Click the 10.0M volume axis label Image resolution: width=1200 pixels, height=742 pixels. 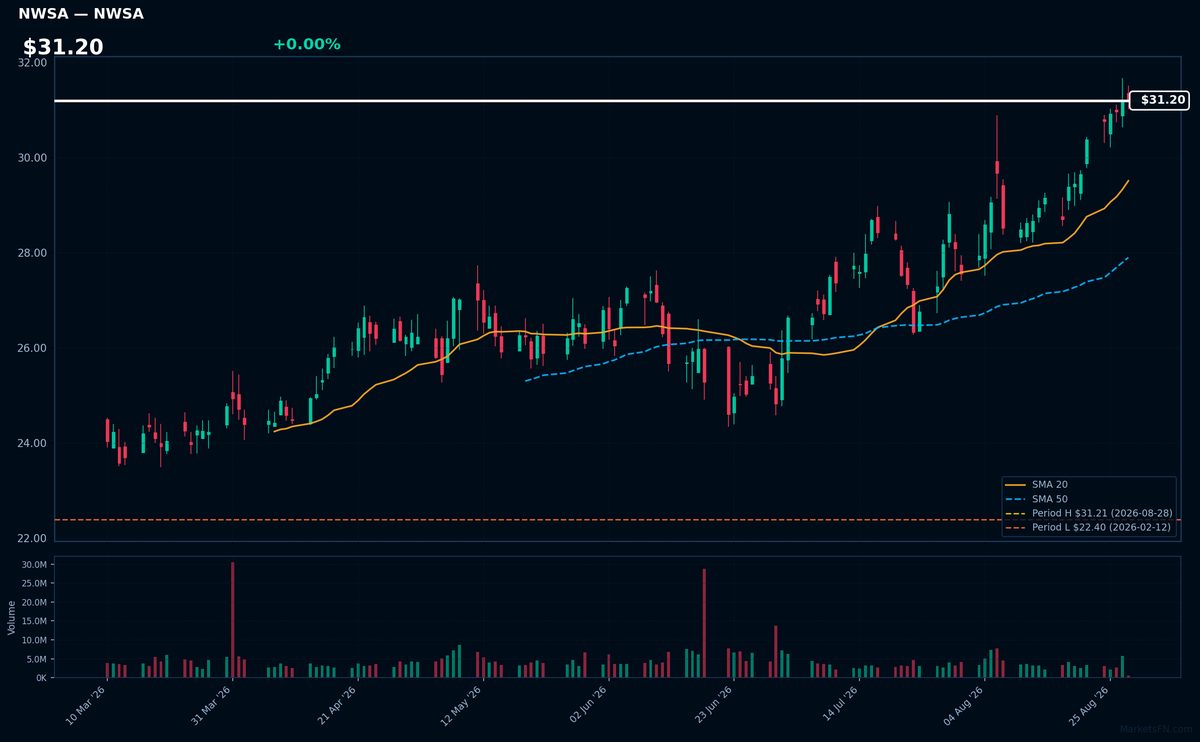point(33,640)
